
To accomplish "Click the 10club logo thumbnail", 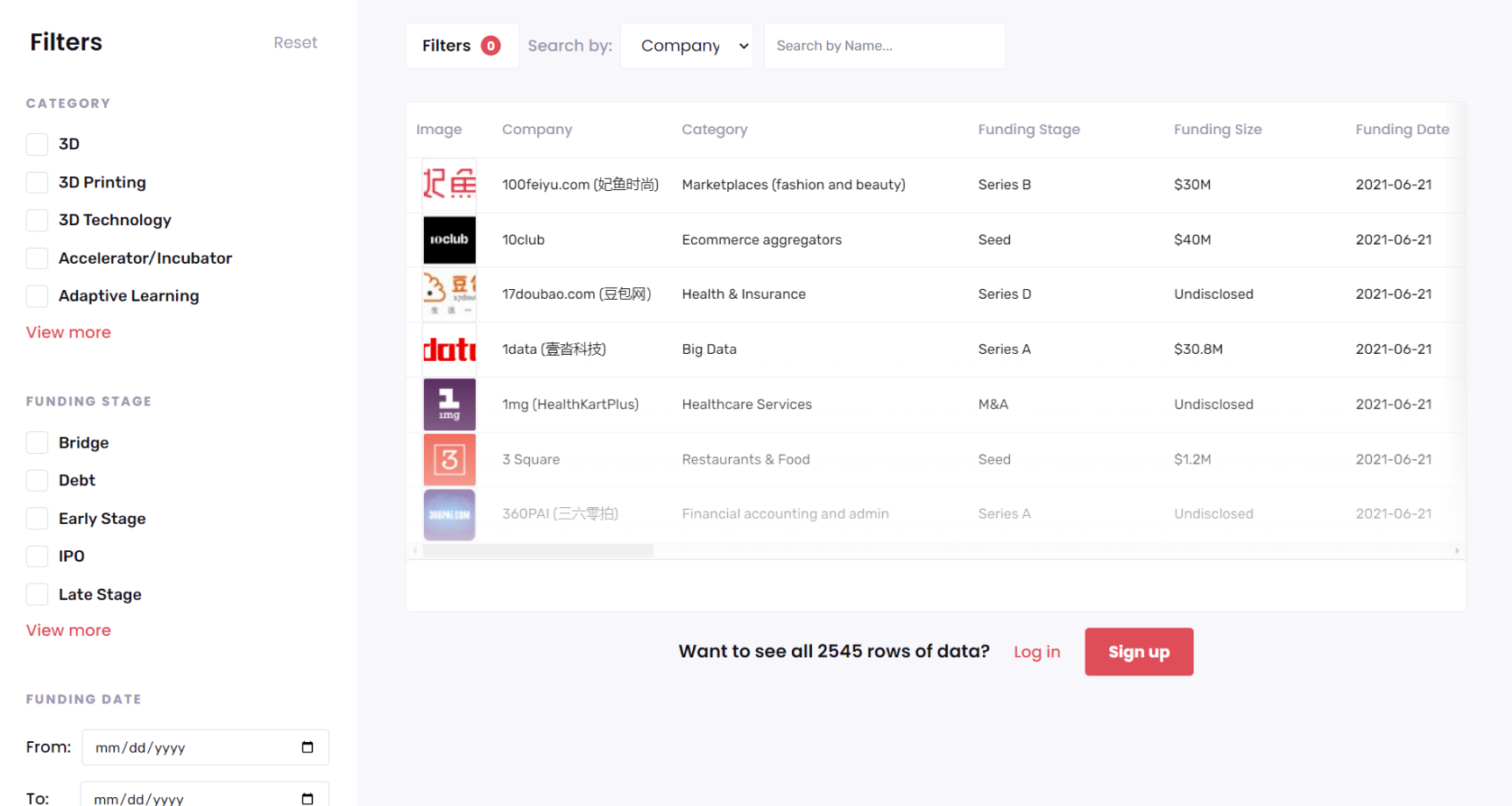I will [x=449, y=239].
